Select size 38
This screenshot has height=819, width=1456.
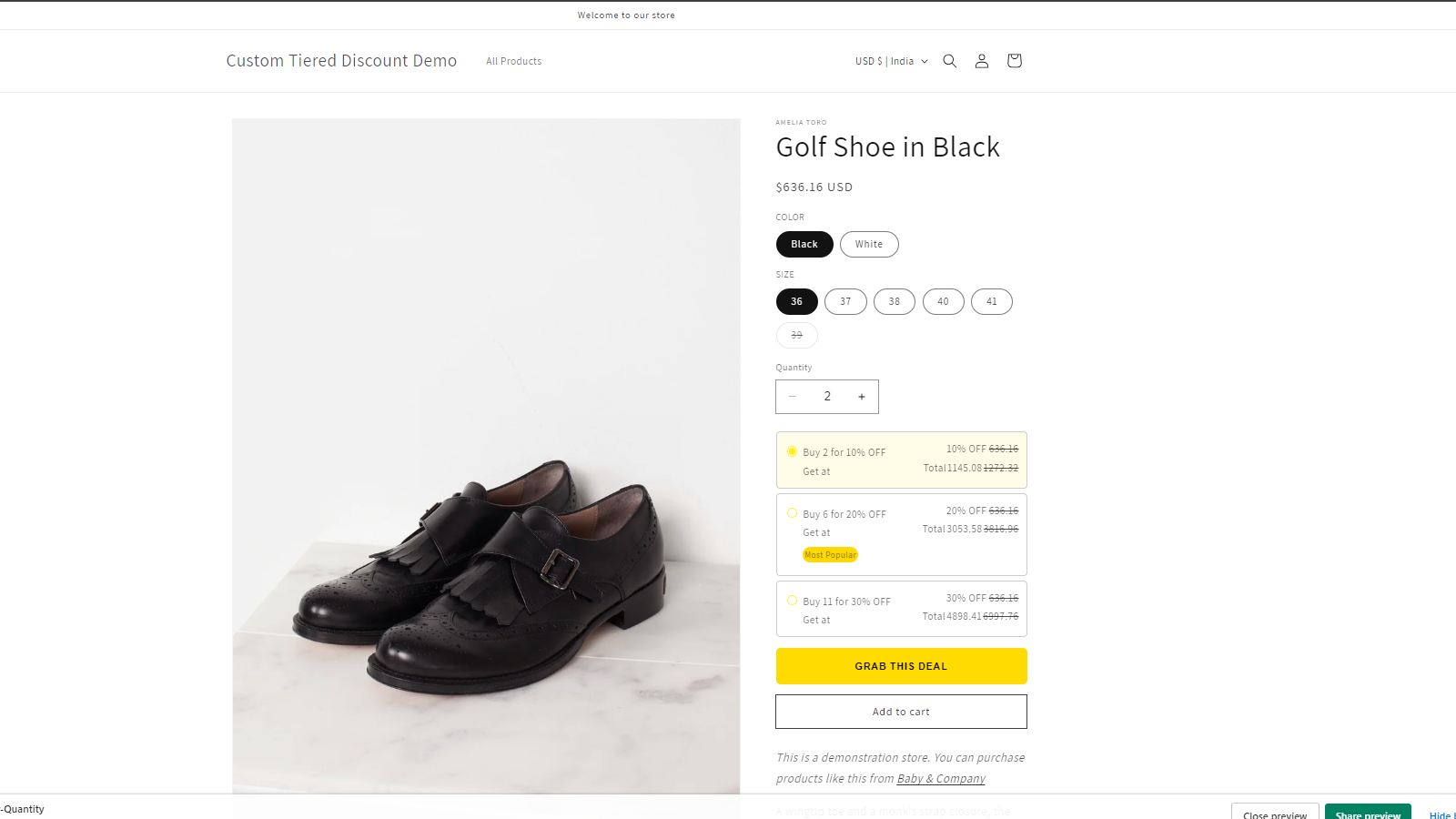894,301
